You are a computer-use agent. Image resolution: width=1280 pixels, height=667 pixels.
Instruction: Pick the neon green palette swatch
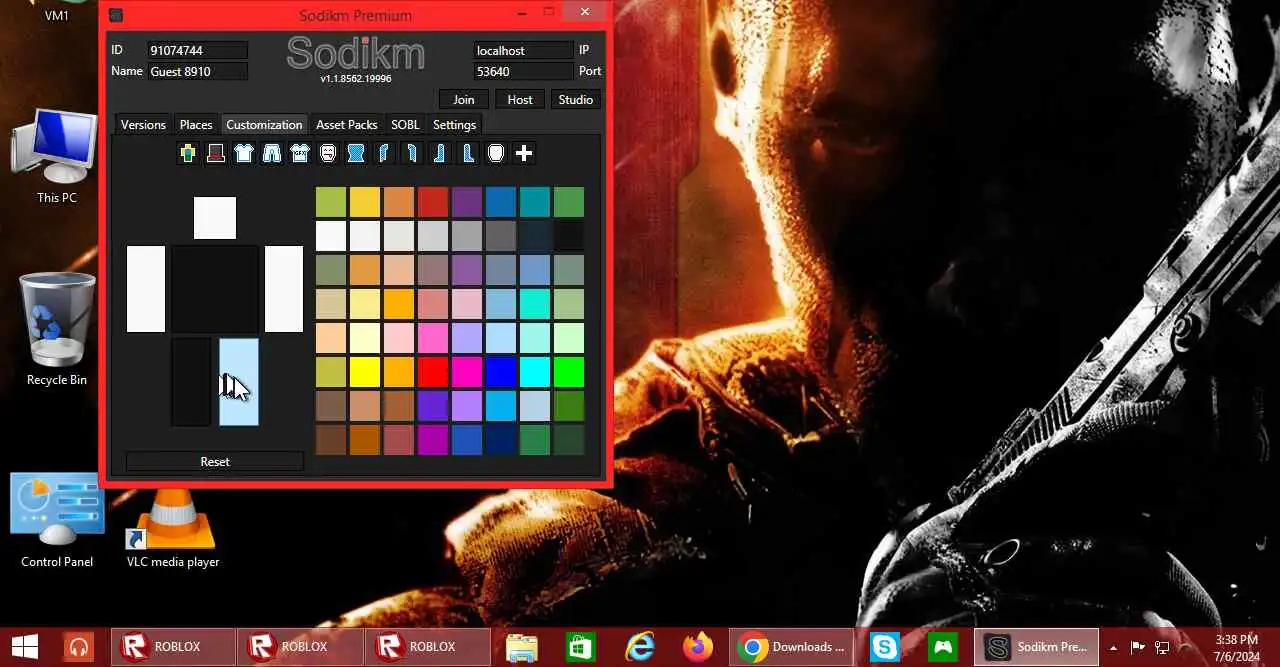pyautogui.click(x=569, y=372)
